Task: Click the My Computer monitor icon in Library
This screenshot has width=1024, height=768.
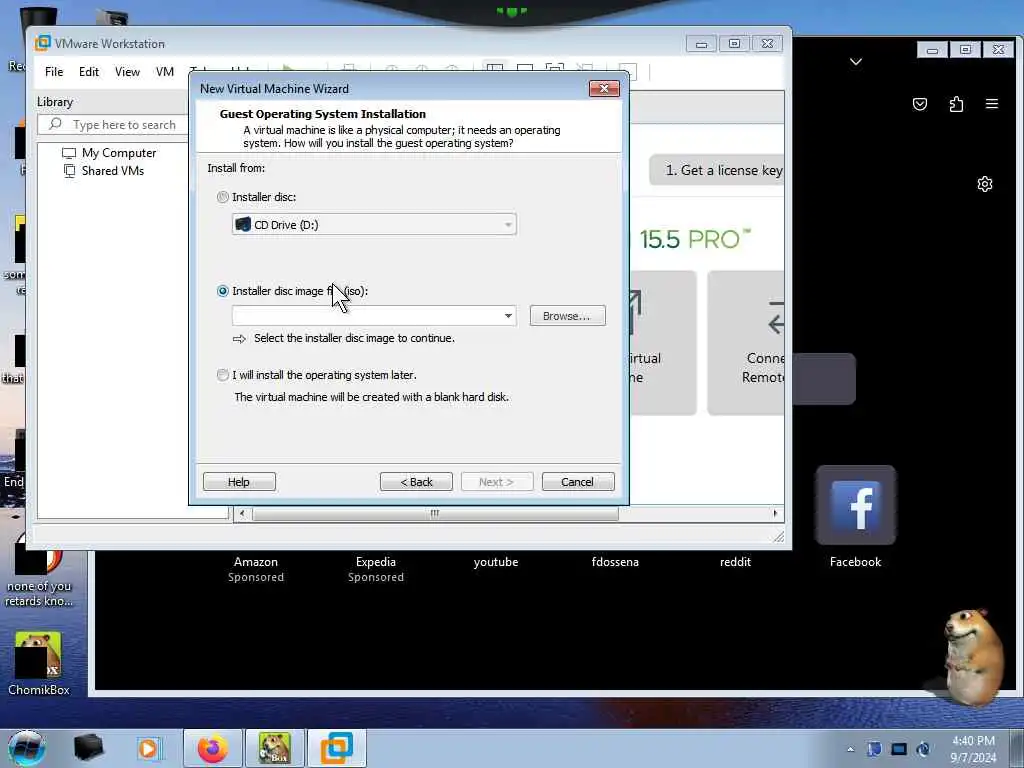Action: click(x=69, y=153)
